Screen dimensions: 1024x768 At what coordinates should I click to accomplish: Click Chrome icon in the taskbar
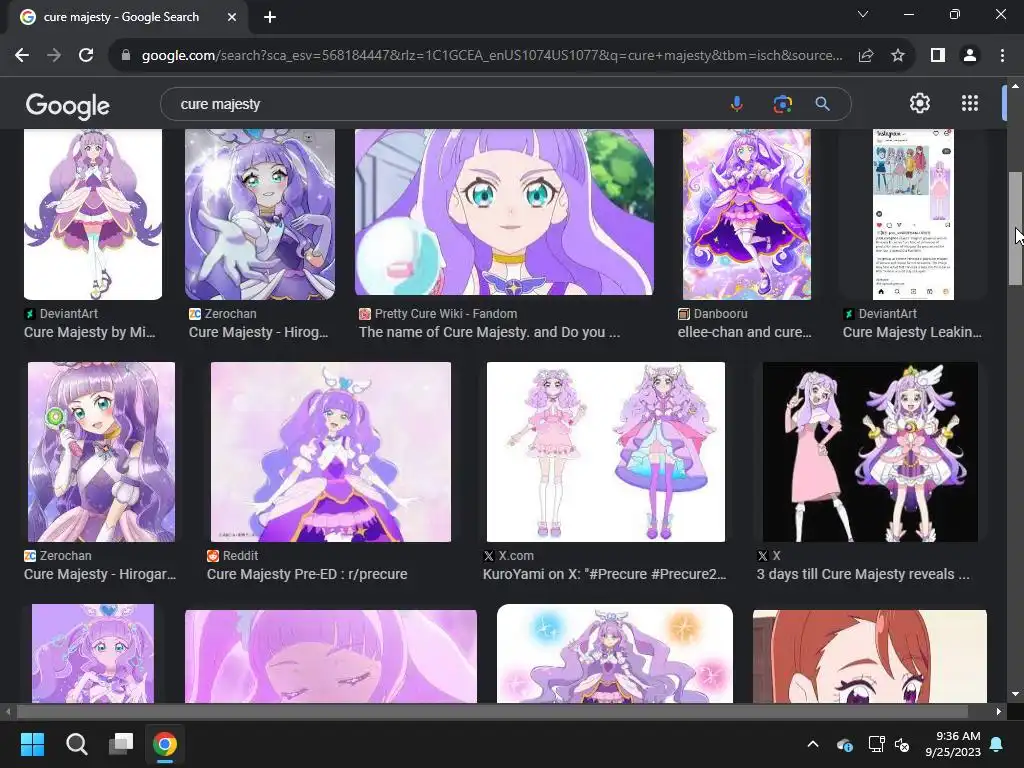pyautogui.click(x=165, y=744)
